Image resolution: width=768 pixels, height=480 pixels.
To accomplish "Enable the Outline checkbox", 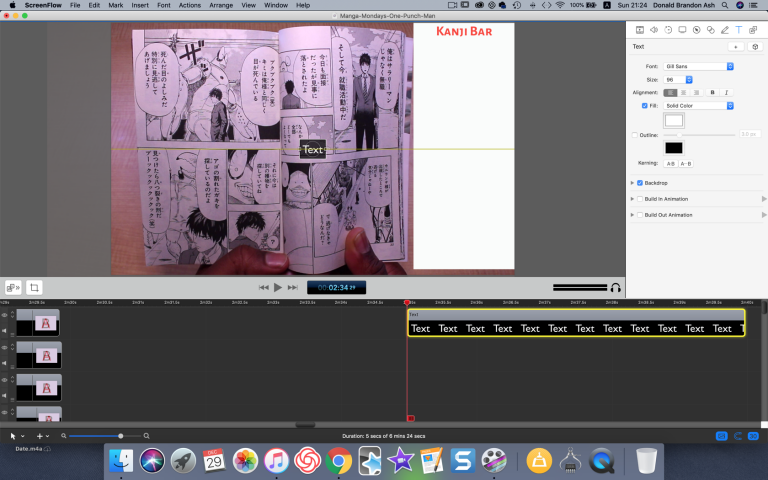I will pyautogui.click(x=635, y=135).
